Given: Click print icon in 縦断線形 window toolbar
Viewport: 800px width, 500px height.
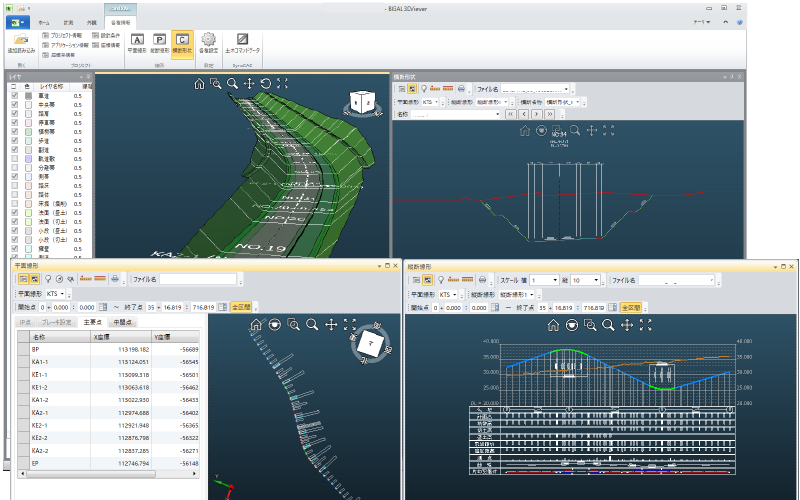Looking at the screenshot, I should [x=482, y=280].
